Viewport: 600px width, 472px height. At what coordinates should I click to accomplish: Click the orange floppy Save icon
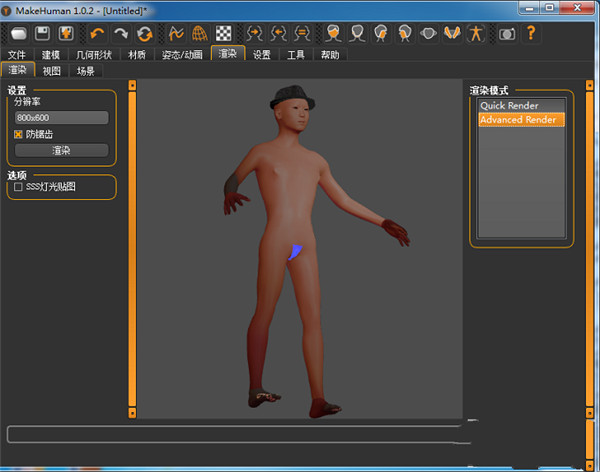(x=66, y=33)
